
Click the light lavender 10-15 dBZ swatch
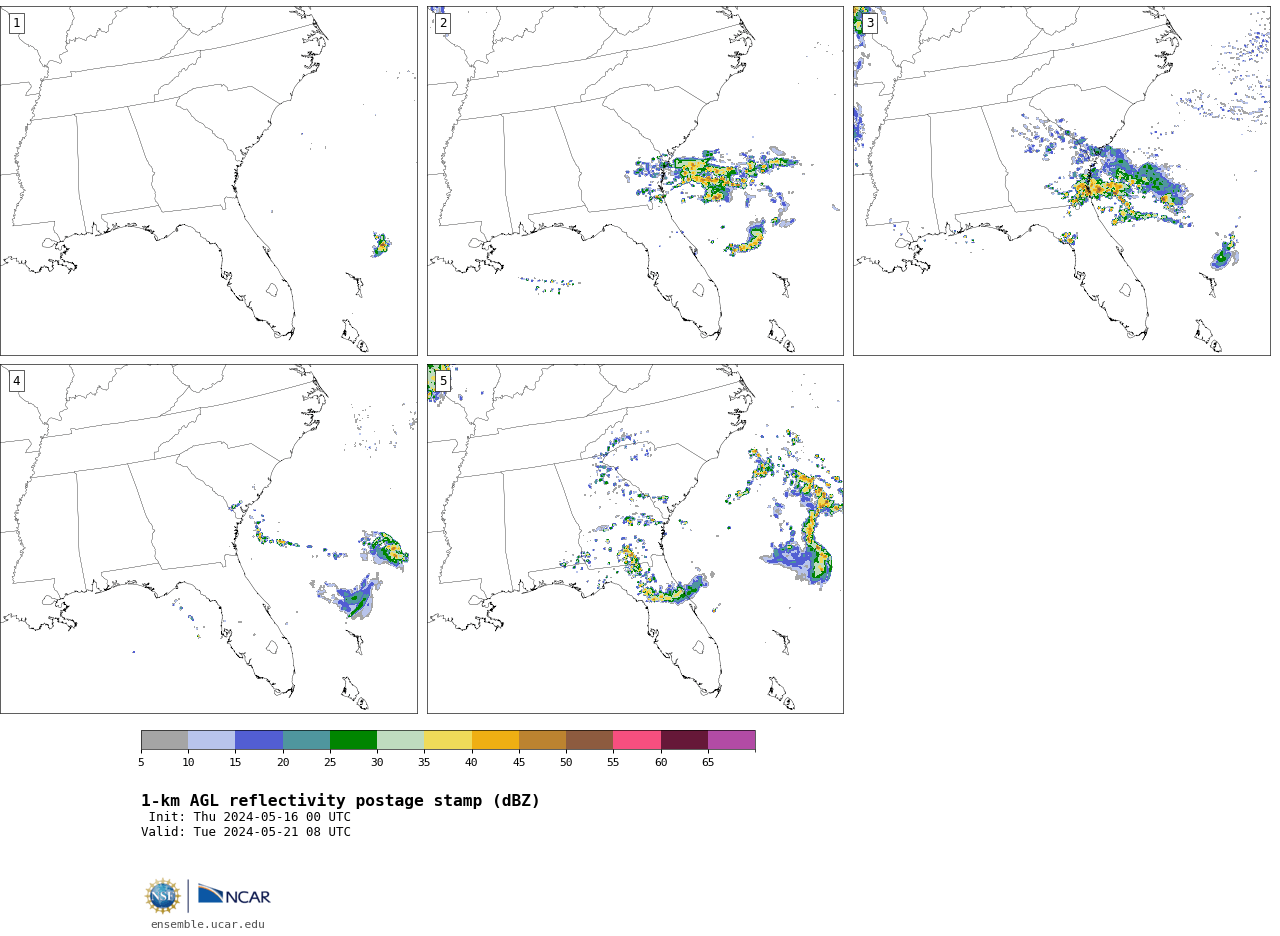(212, 740)
